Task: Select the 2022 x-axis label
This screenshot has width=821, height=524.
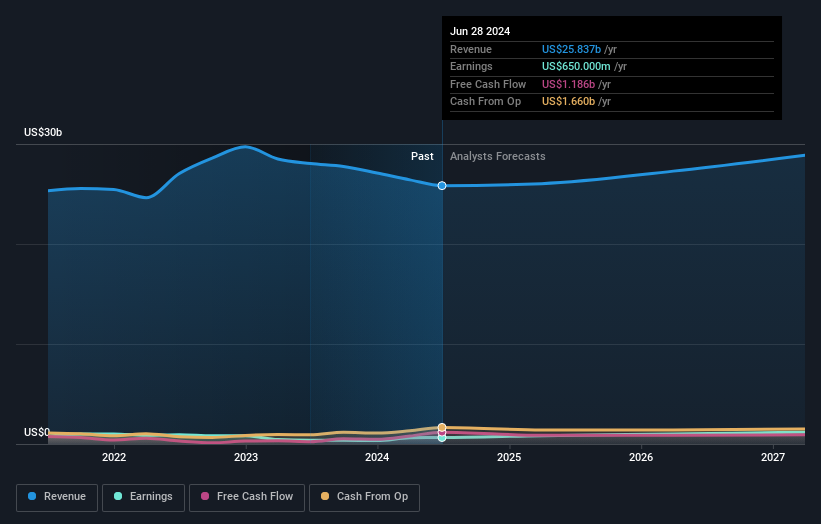Action: [x=114, y=458]
